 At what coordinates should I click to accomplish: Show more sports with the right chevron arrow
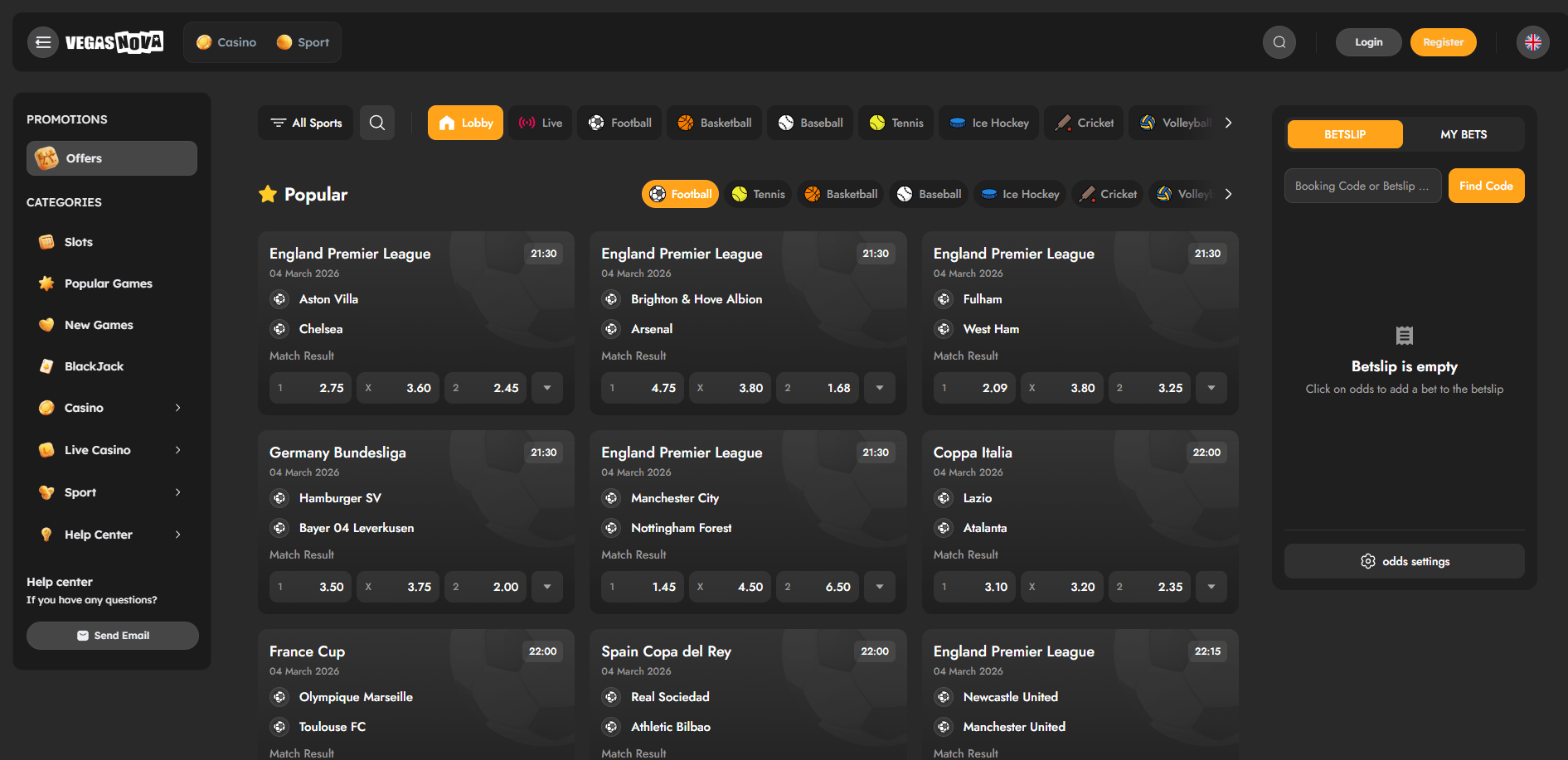click(1228, 122)
